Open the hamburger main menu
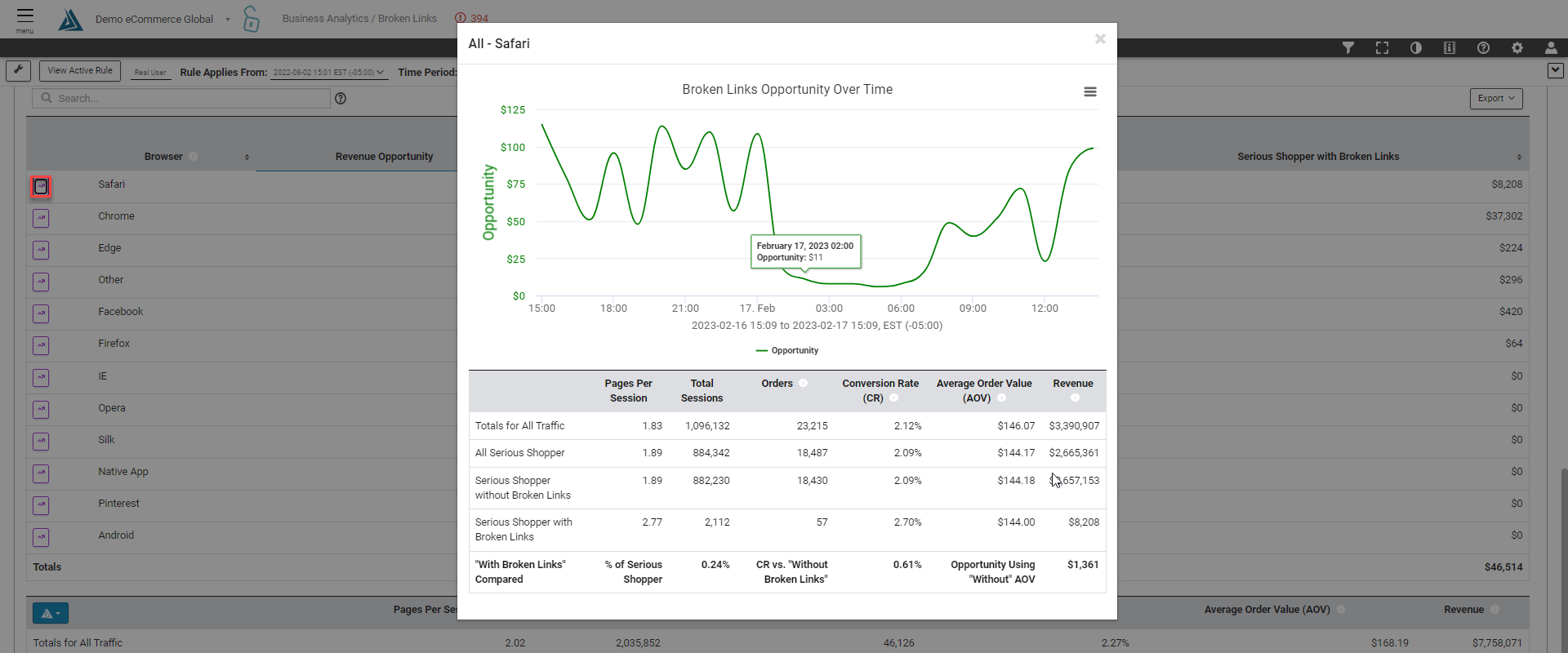The image size is (1568, 653). pos(24,20)
